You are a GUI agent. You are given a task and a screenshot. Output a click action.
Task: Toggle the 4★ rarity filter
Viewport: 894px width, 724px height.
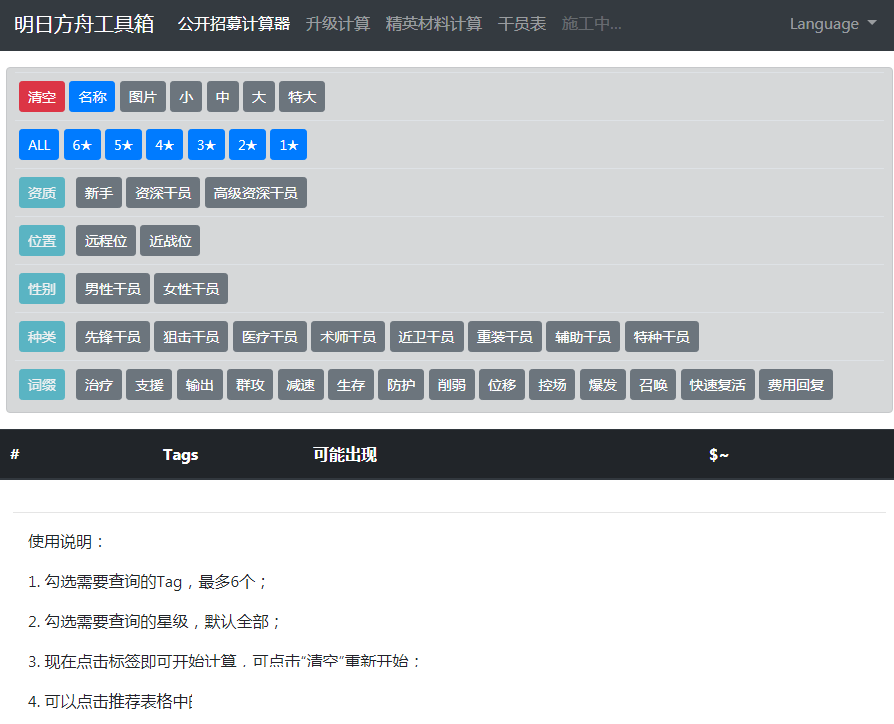pyautogui.click(x=164, y=145)
